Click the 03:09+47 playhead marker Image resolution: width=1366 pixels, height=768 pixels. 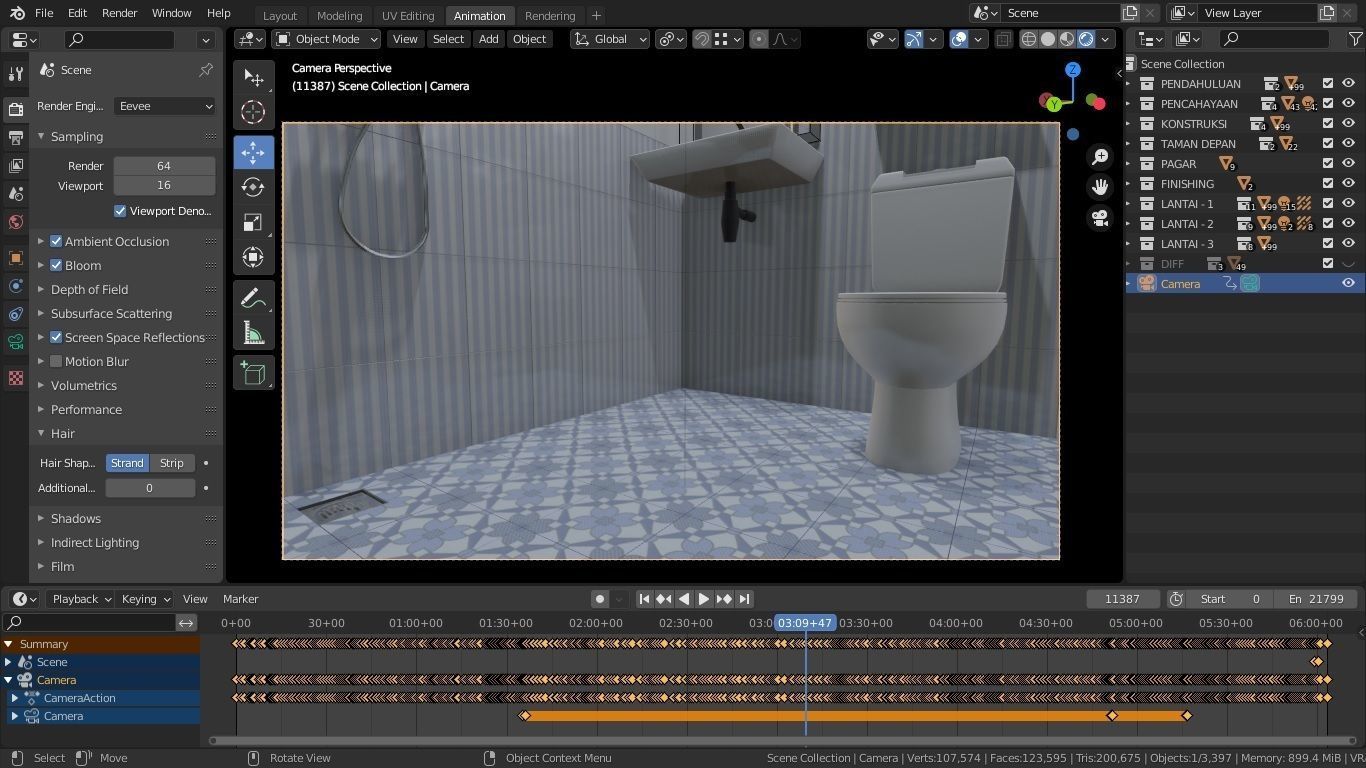click(x=805, y=623)
